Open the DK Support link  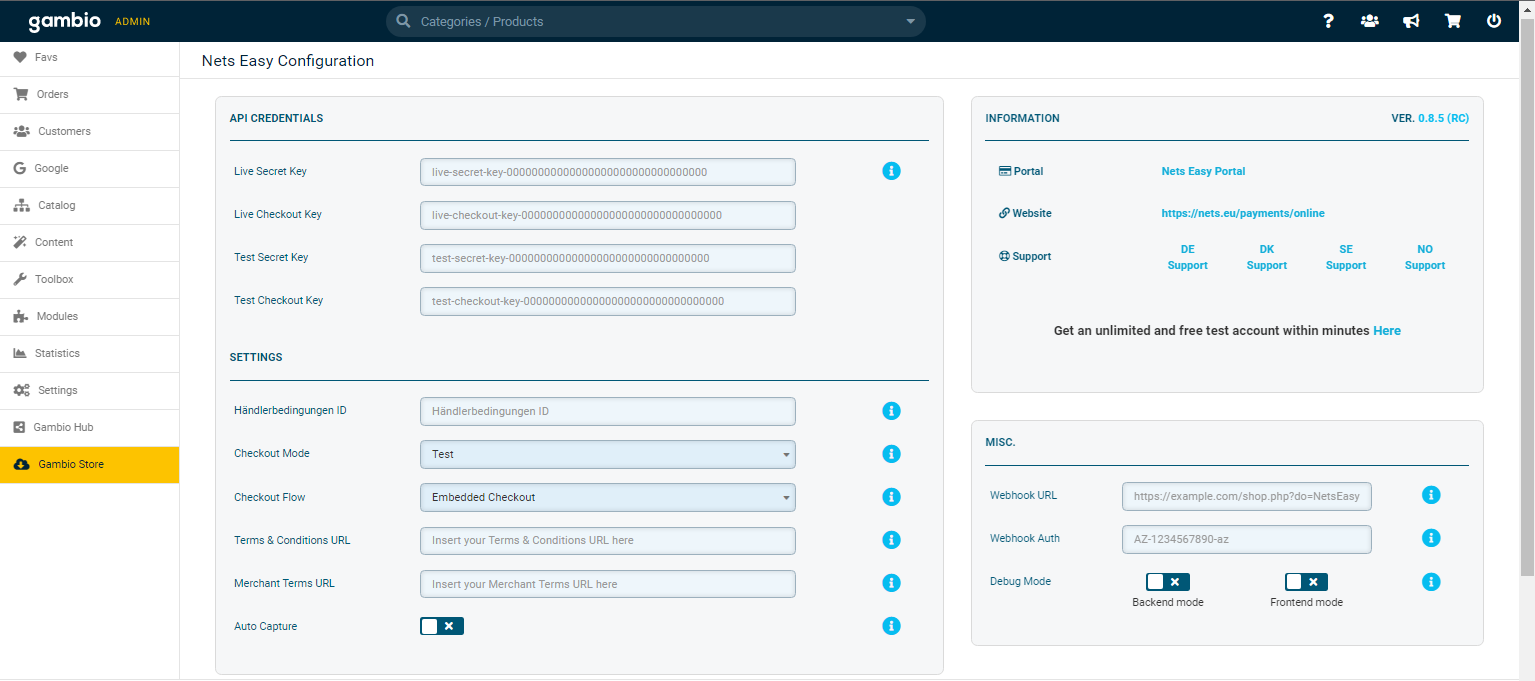point(1267,257)
